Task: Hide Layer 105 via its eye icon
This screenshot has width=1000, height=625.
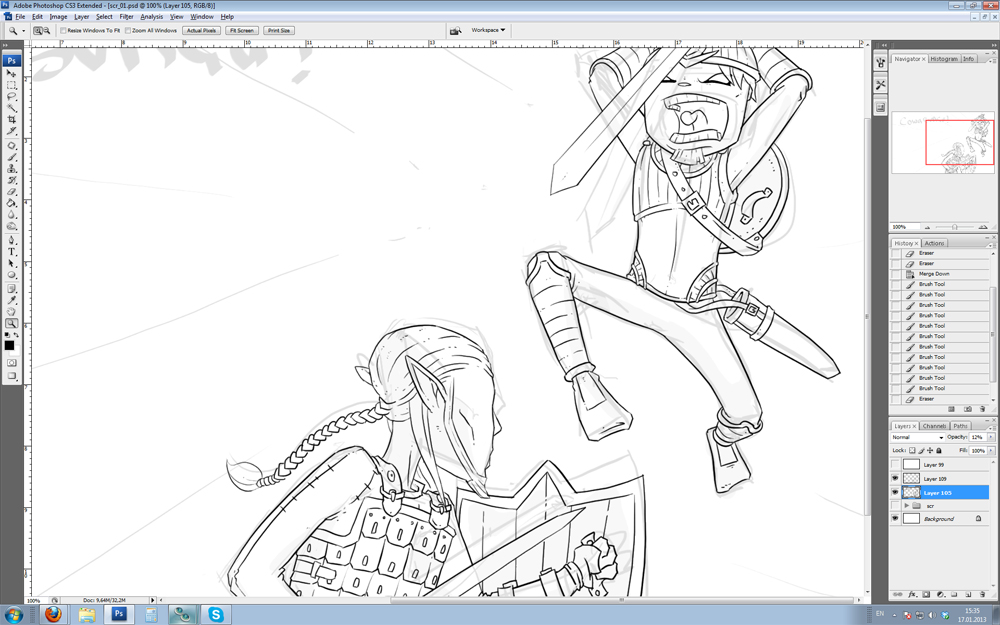Action: click(x=895, y=492)
